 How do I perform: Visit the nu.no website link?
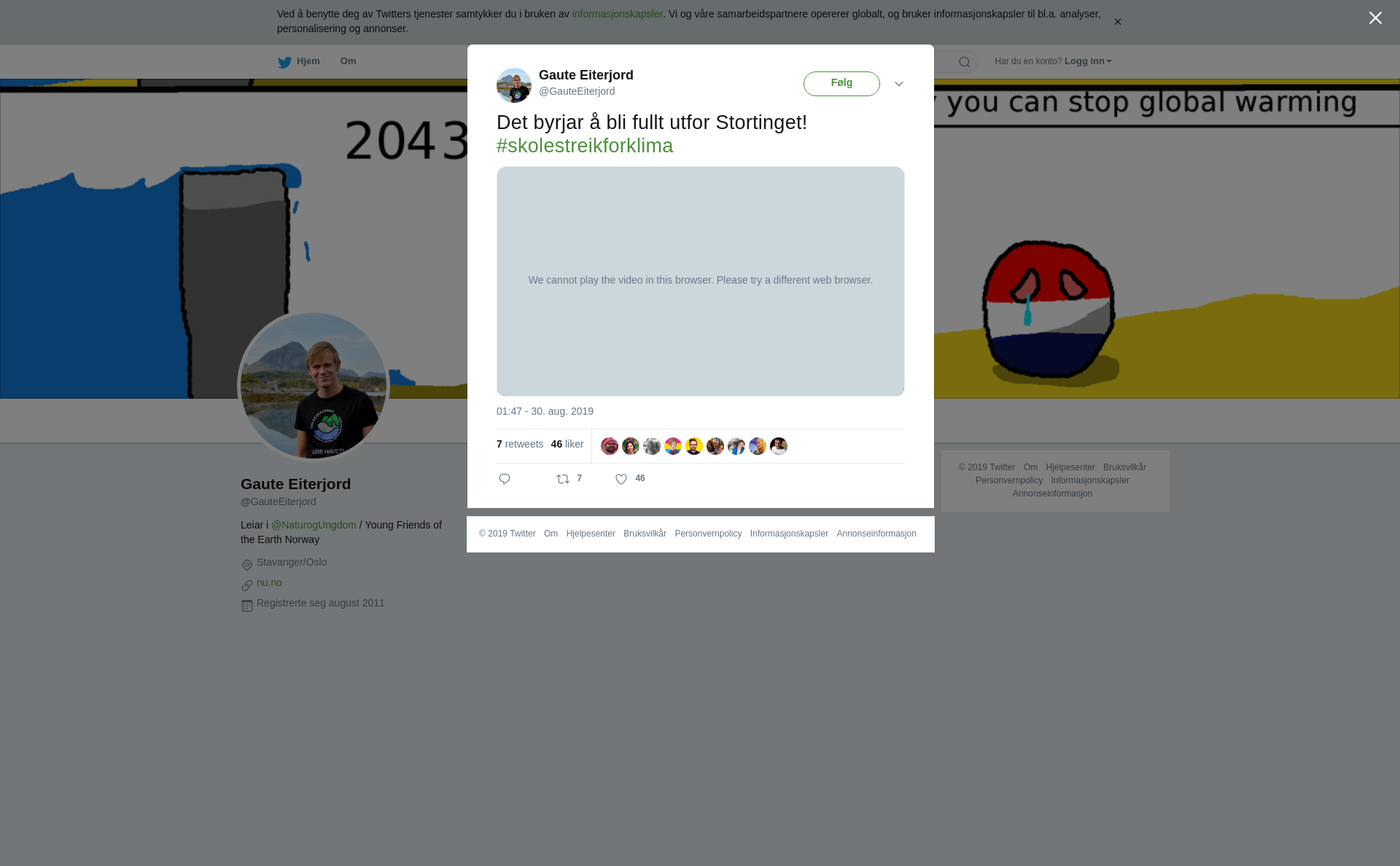pyautogui.click(x=269, y=582)
